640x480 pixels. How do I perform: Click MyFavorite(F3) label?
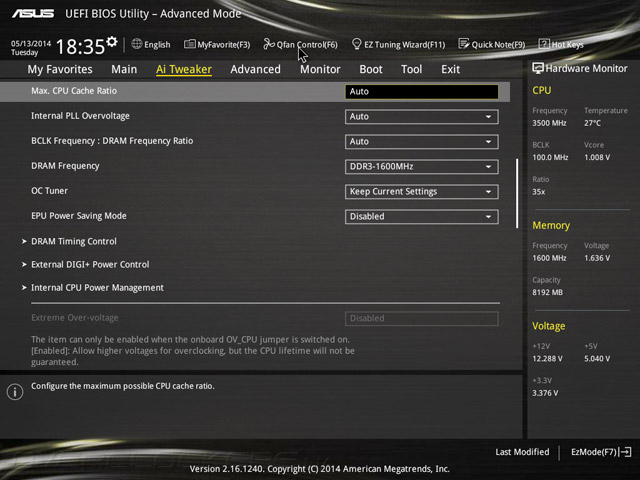pyautogui.click(x=224, y=44)
